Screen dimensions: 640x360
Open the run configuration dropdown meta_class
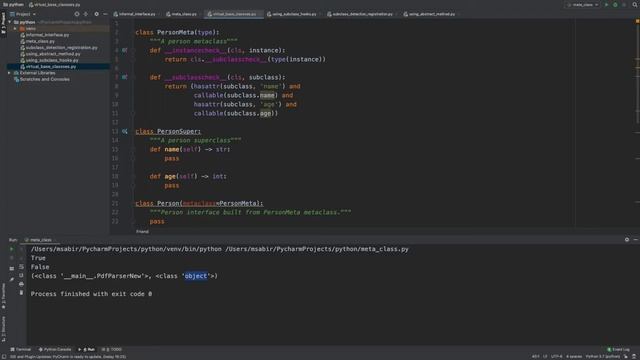click(x=582, y=4)
